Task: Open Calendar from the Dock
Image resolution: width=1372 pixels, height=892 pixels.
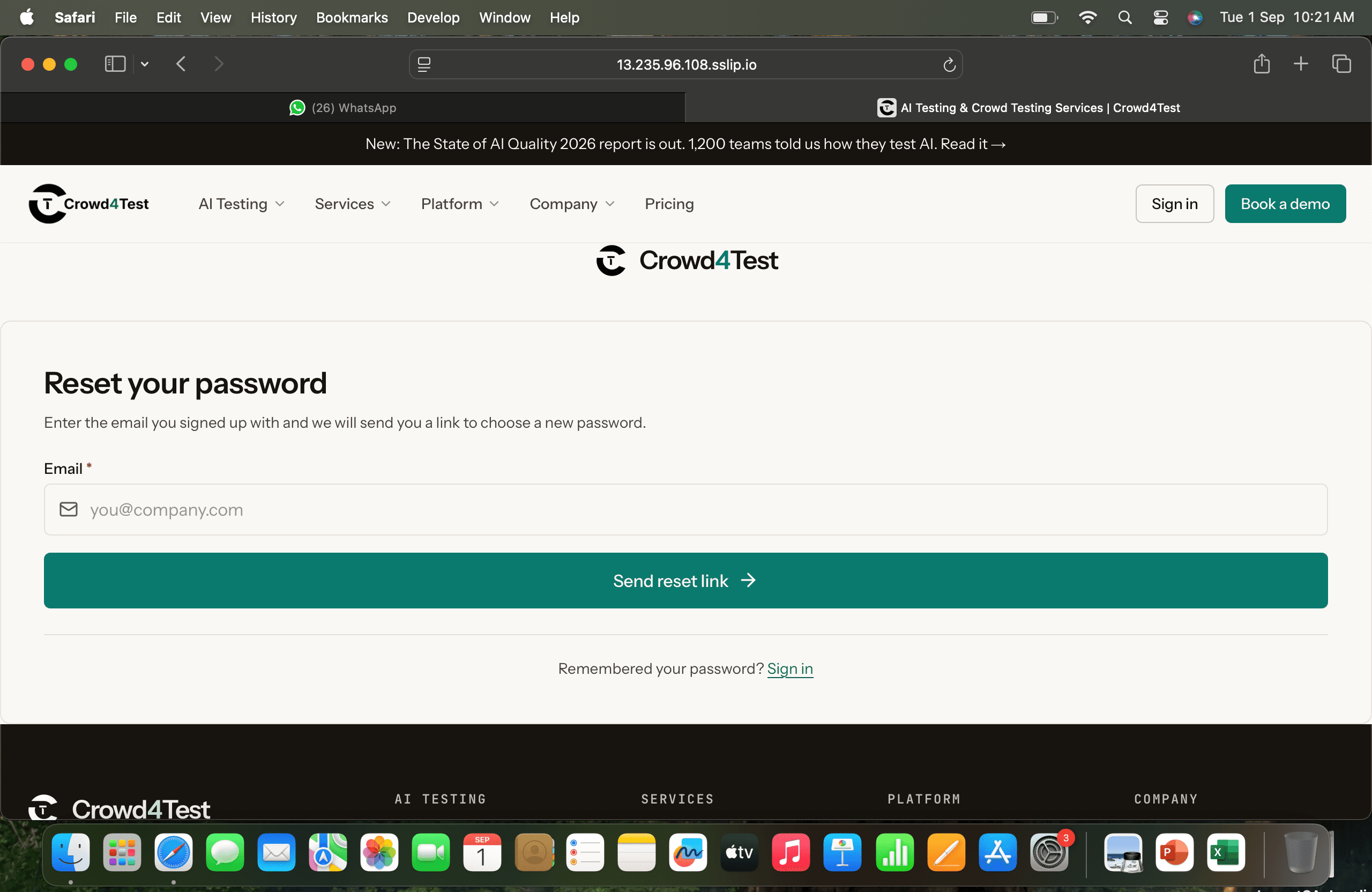Action: click(x=482, y=852)
